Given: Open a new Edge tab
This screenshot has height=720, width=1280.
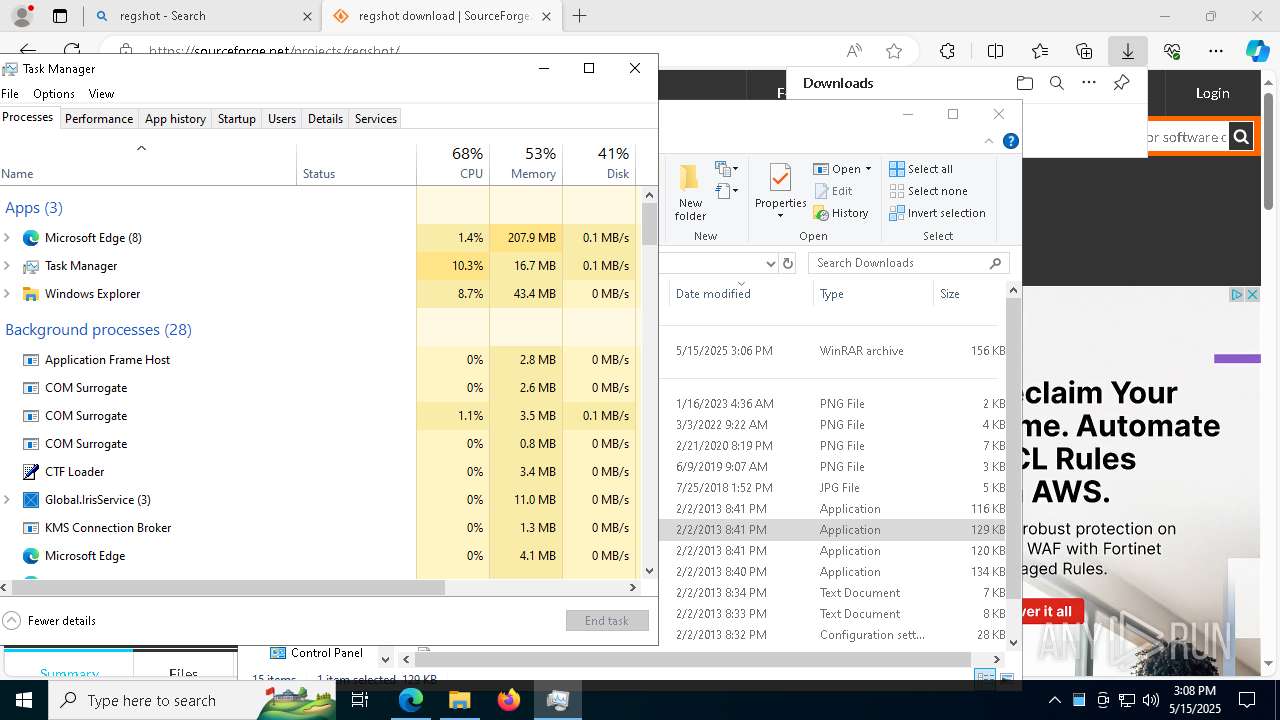Looking at the screenshot, I should click(580, 16).
